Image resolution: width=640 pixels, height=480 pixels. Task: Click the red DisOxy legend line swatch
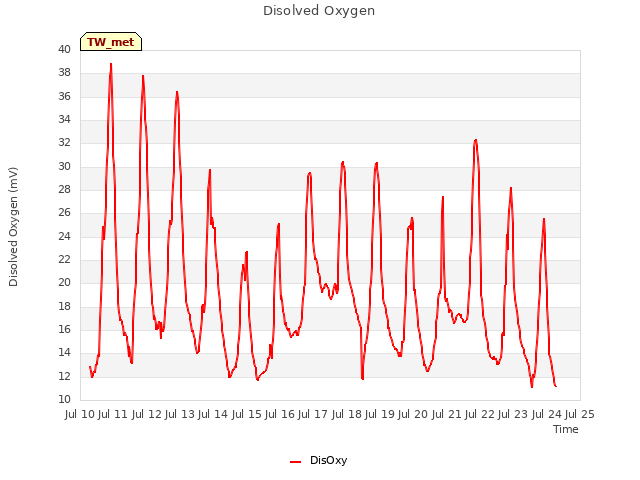[295, 462]
